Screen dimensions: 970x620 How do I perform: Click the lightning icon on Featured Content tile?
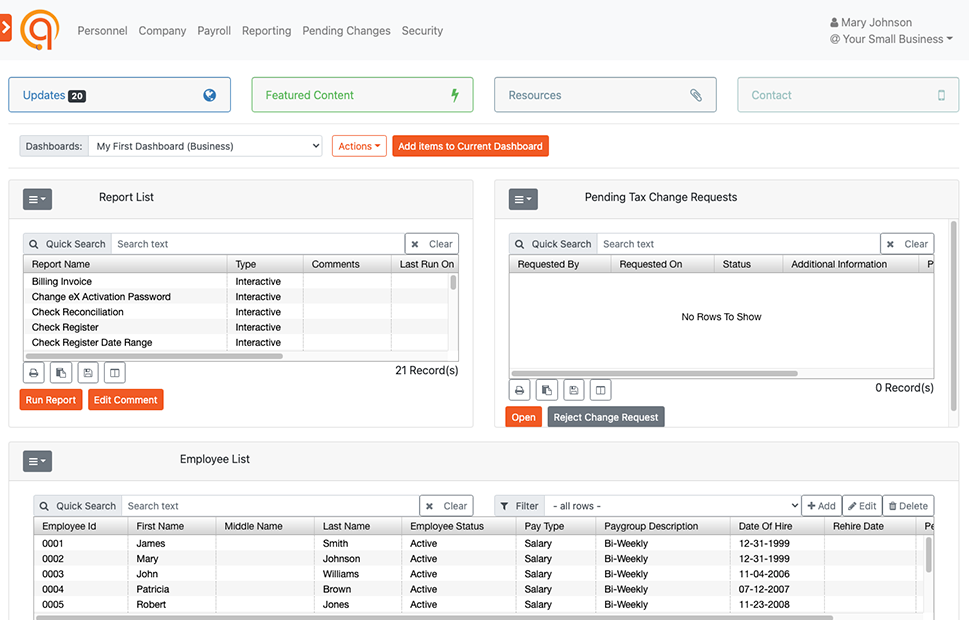(x=455, y=94)
